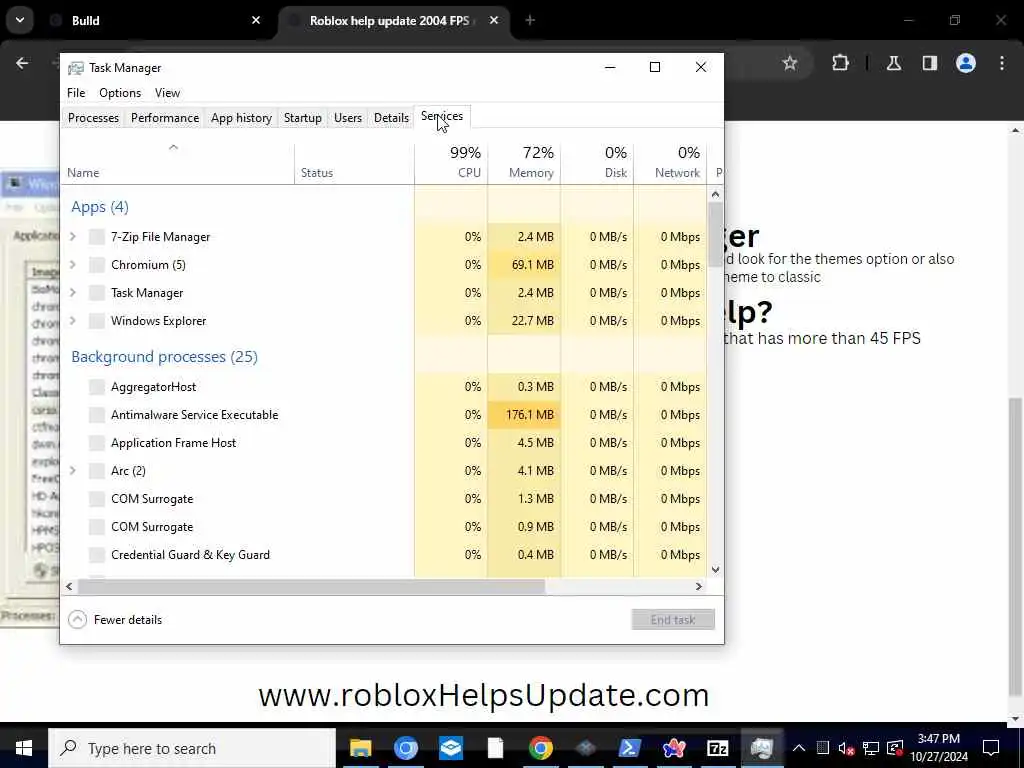Screen dimensions: 1024x768
Task: Select the first COM Surrogate 1.3 MB row
Action: (384, 499)
